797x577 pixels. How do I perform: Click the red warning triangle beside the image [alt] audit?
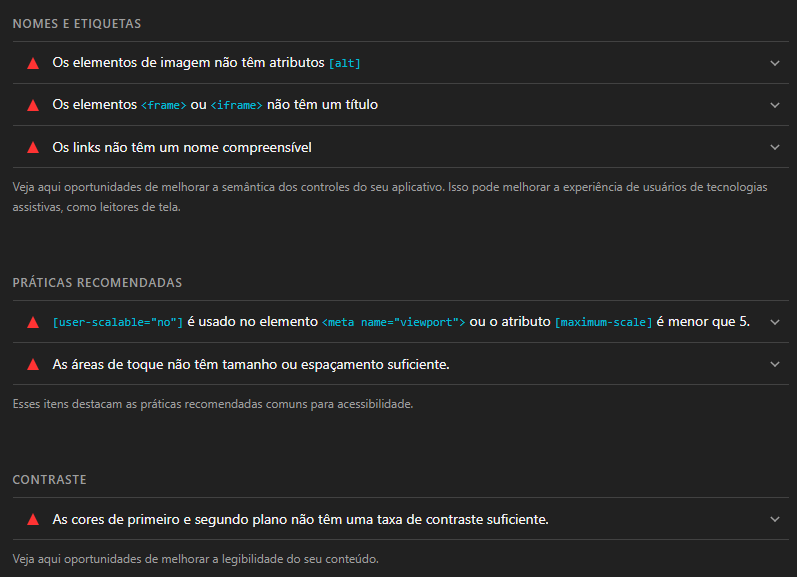tap(33, 63)
